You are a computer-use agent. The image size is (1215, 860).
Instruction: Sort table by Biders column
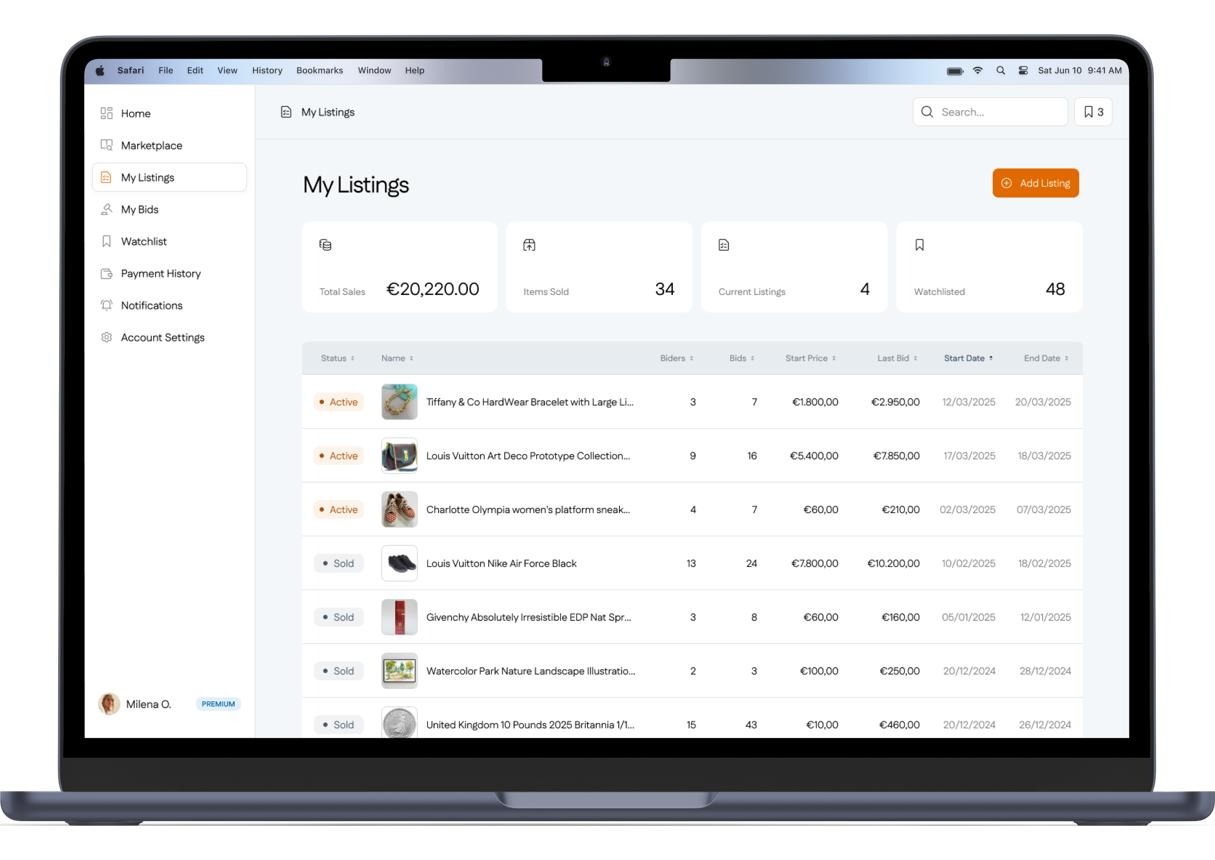[676, 358]
